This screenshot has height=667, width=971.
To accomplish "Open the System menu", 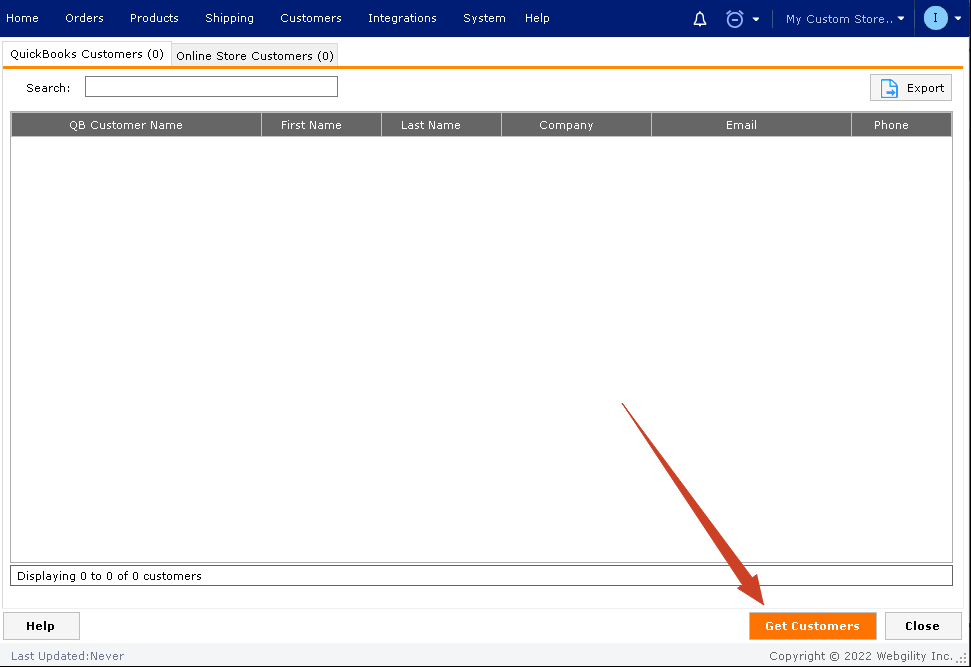I will tap(484, 18).
